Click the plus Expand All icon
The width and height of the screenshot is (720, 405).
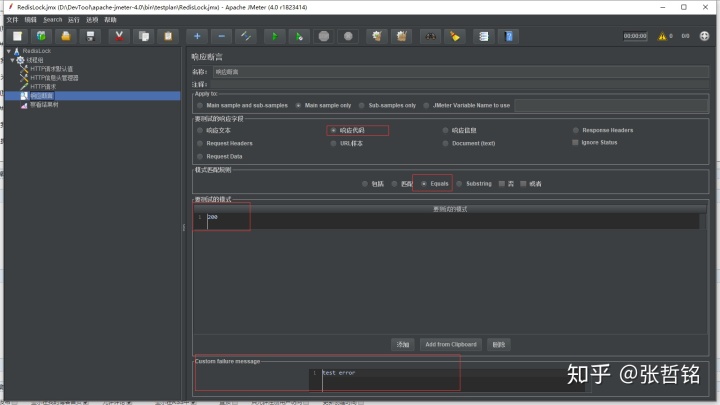(x=197, y=36)
